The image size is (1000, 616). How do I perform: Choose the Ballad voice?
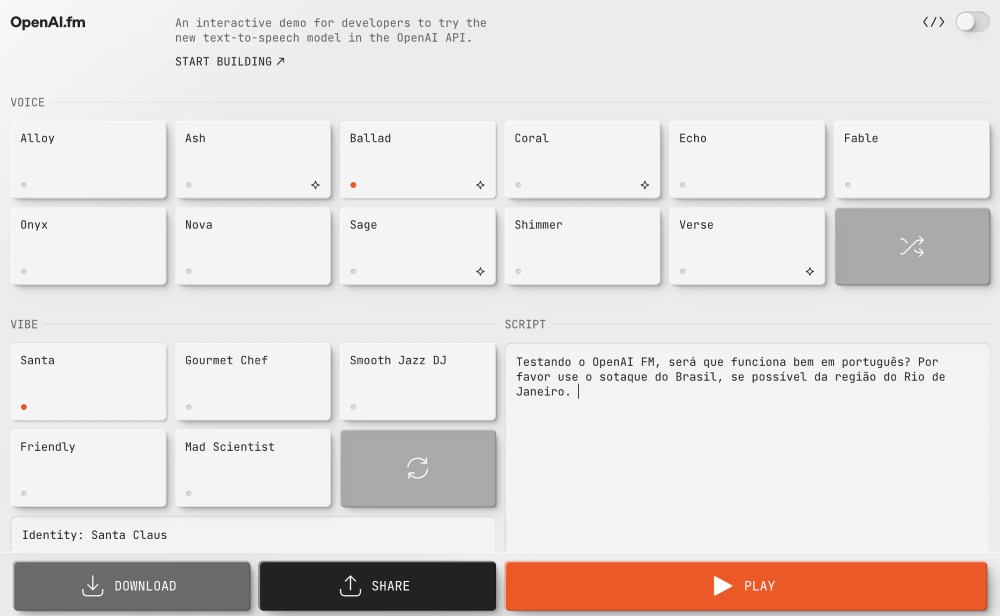(418, 159)
